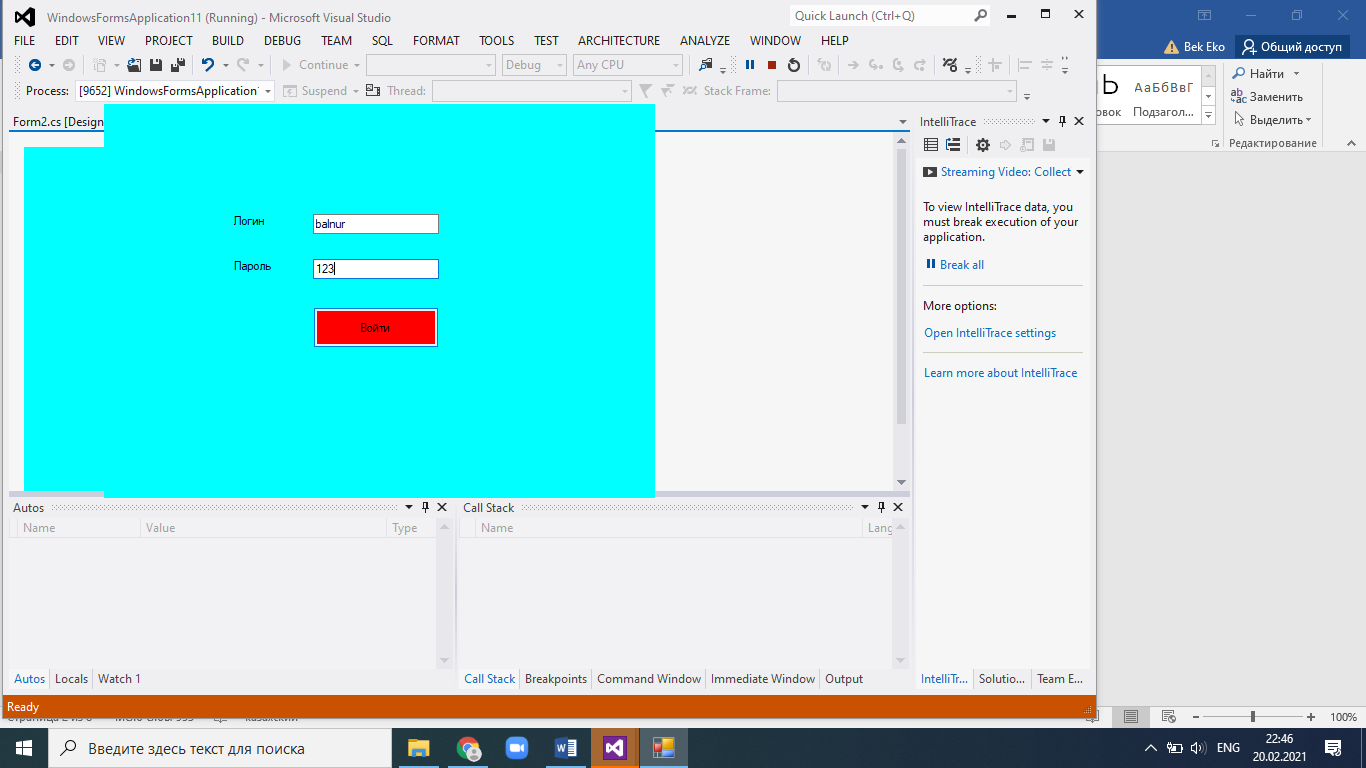
Task: Open IntelliTrace settings link
Action: coord(990,333)
